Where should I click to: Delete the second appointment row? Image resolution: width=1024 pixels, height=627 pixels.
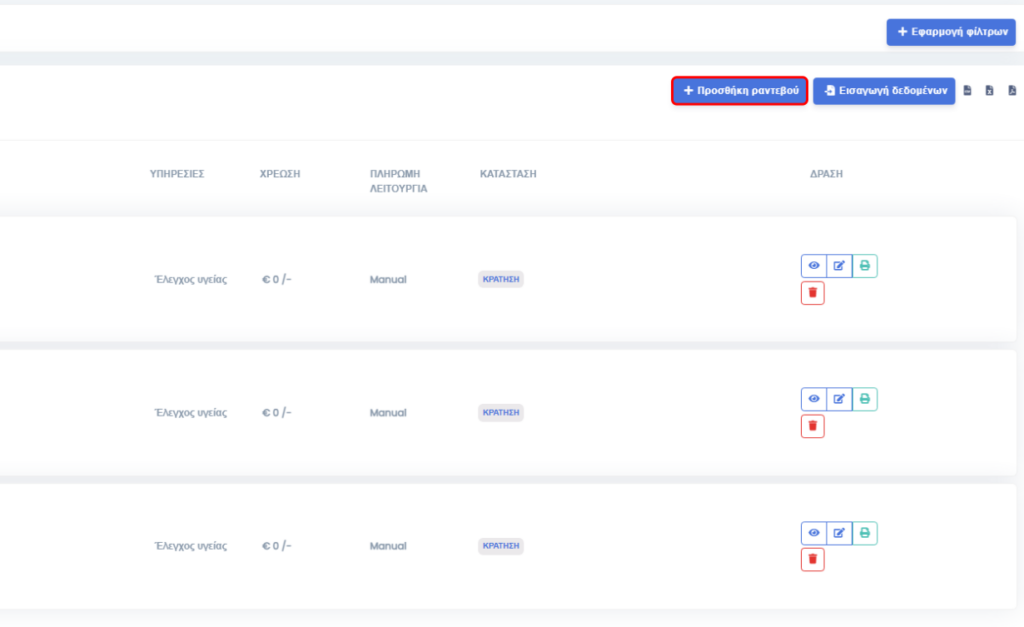pyautogui.click(x=812, y=426)
